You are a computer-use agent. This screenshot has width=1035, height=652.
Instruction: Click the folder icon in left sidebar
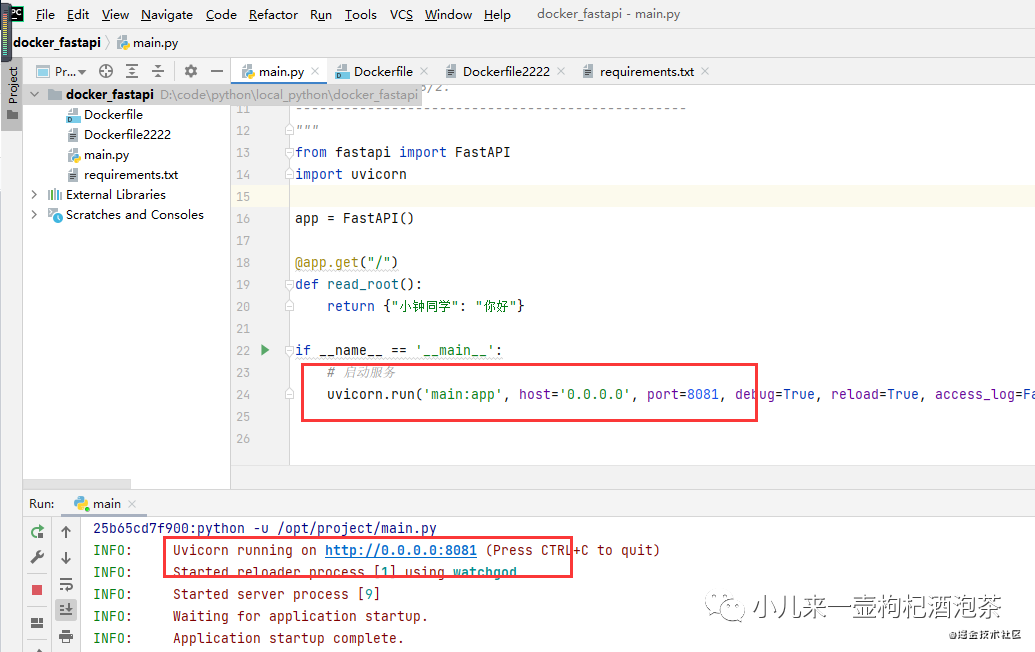pyautogui.click(x=13, y=115)
